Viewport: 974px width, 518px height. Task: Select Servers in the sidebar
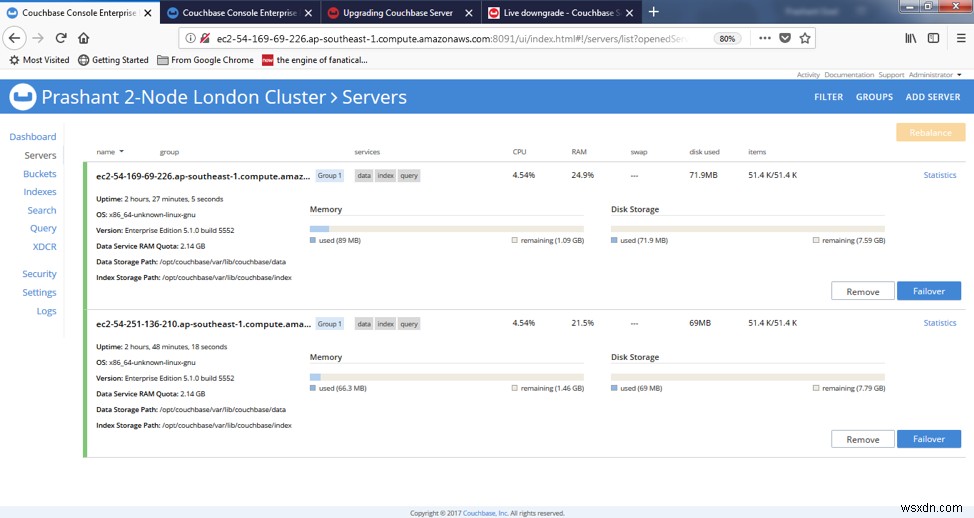(x=40, y=155)
